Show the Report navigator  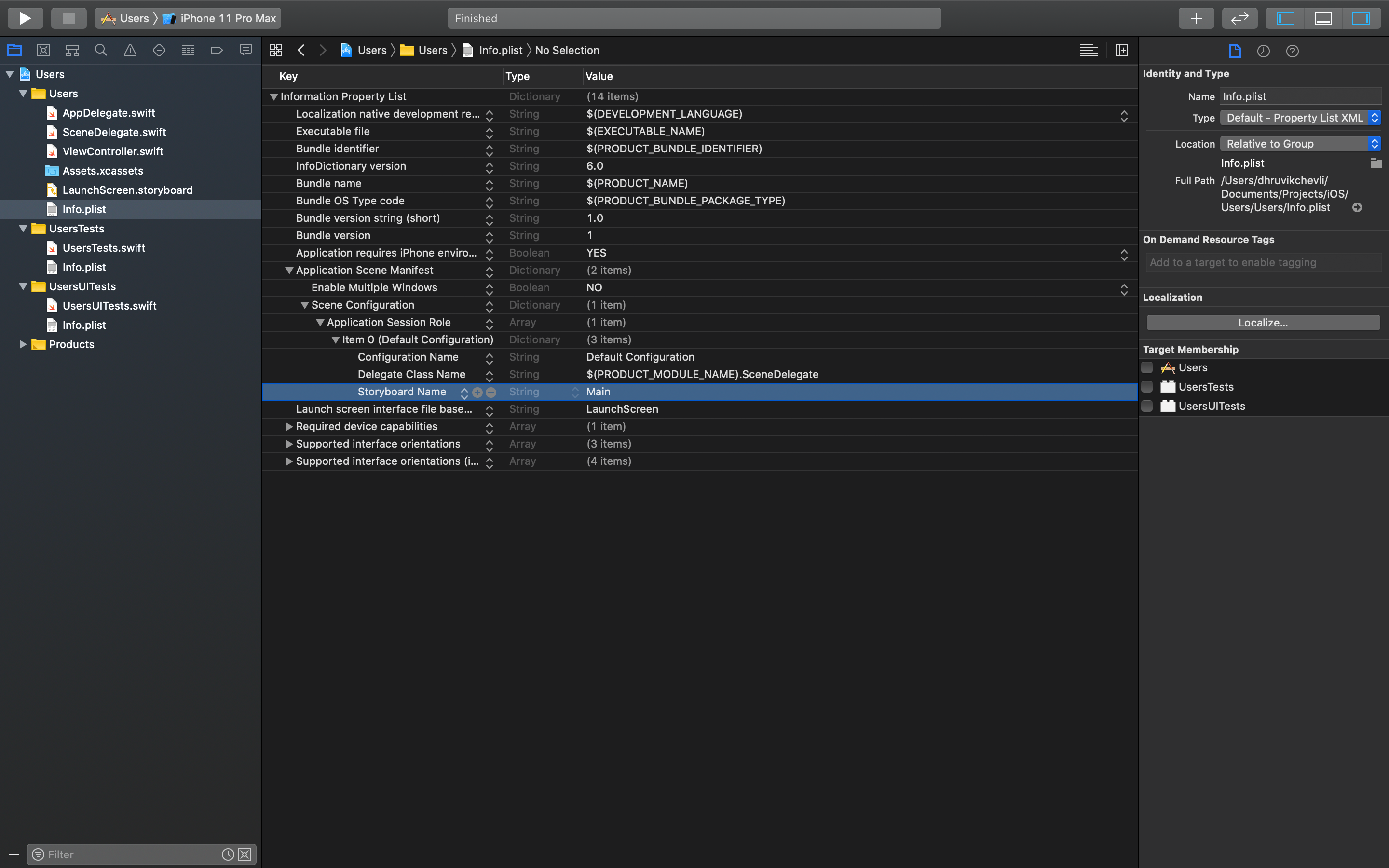pyautogui.click(x=245, y=50)
